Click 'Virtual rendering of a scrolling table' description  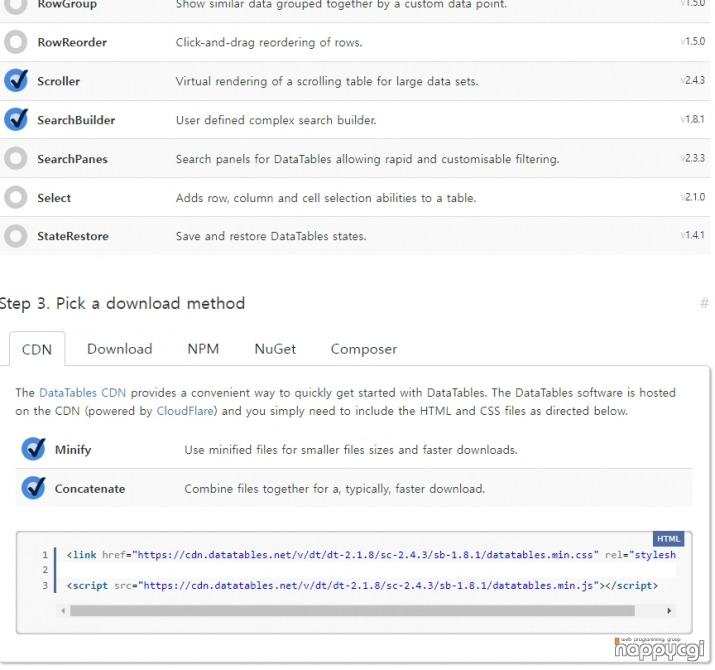(x=327, y=81)
